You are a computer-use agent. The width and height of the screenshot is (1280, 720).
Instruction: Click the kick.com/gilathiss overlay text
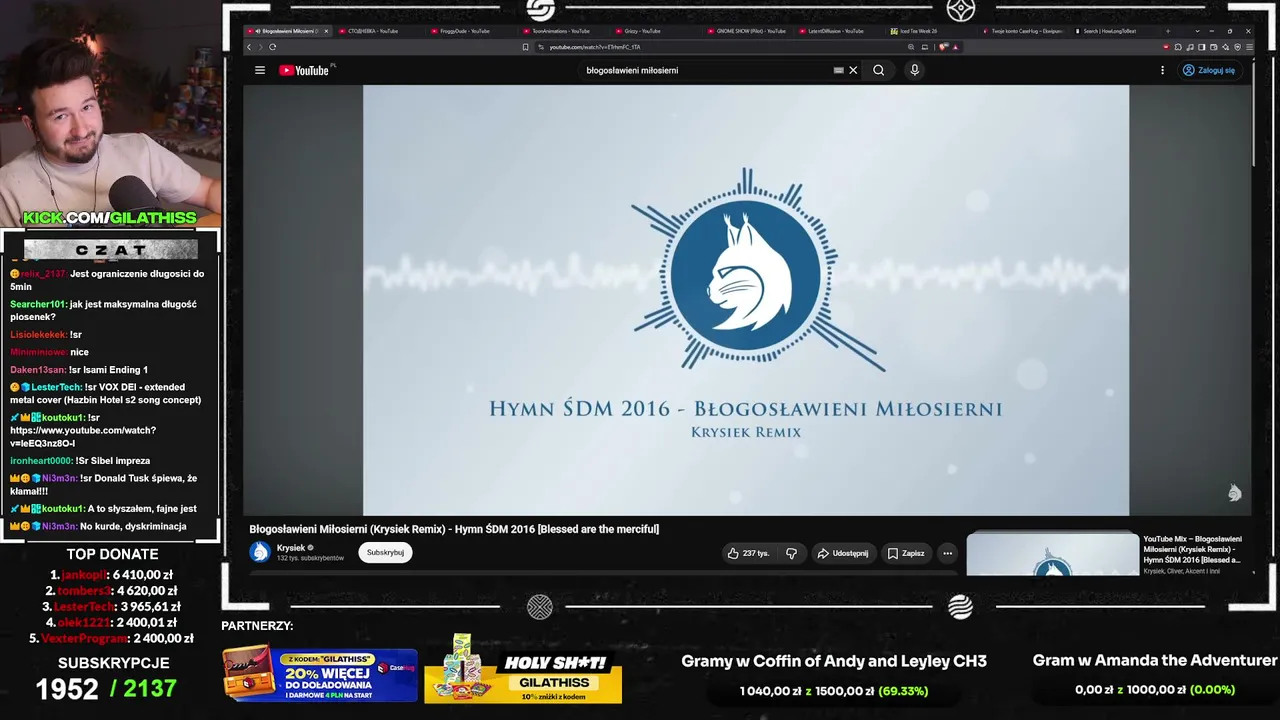[110, 218]
